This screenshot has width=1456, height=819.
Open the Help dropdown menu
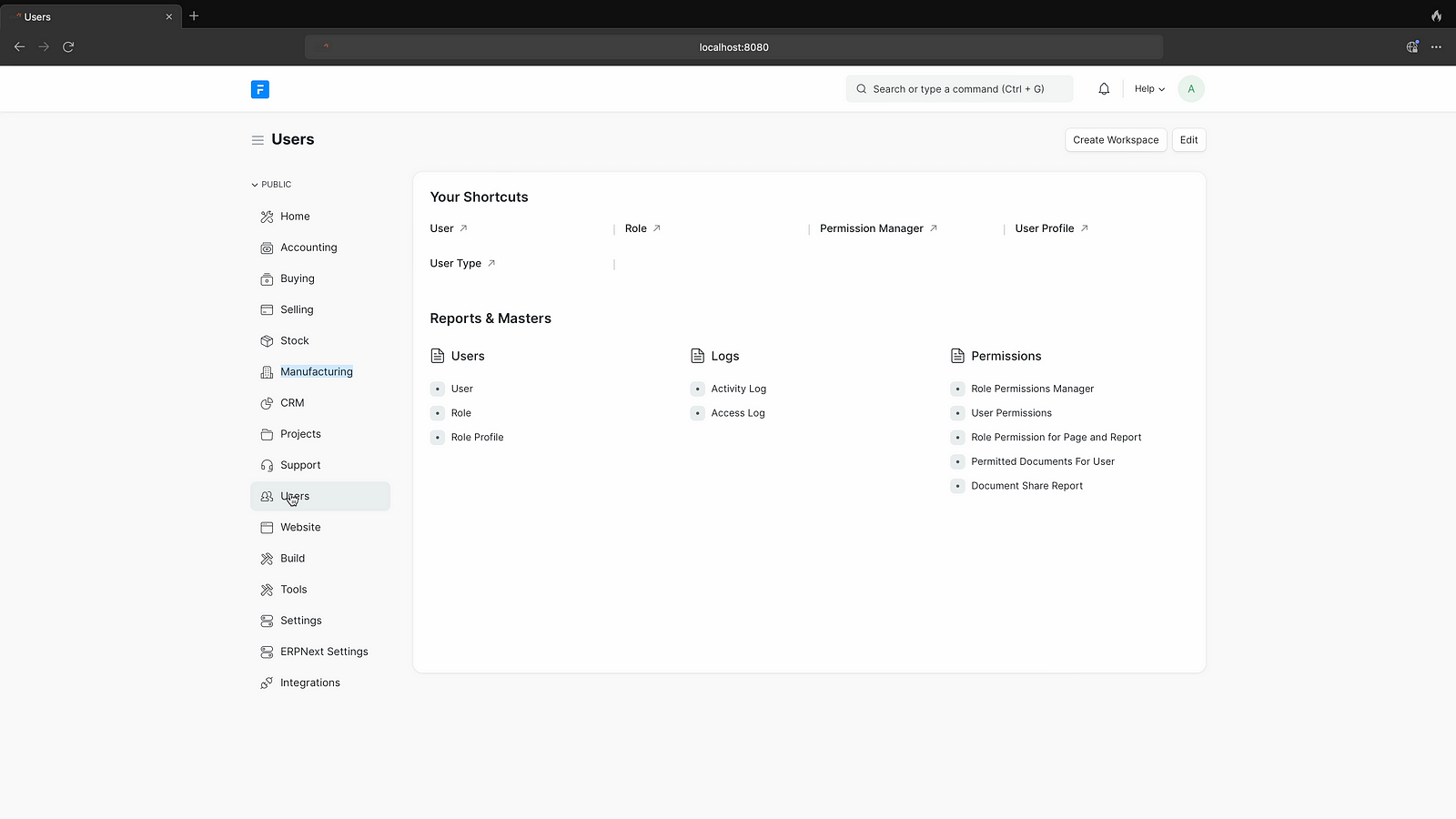tap(1149, 89)
